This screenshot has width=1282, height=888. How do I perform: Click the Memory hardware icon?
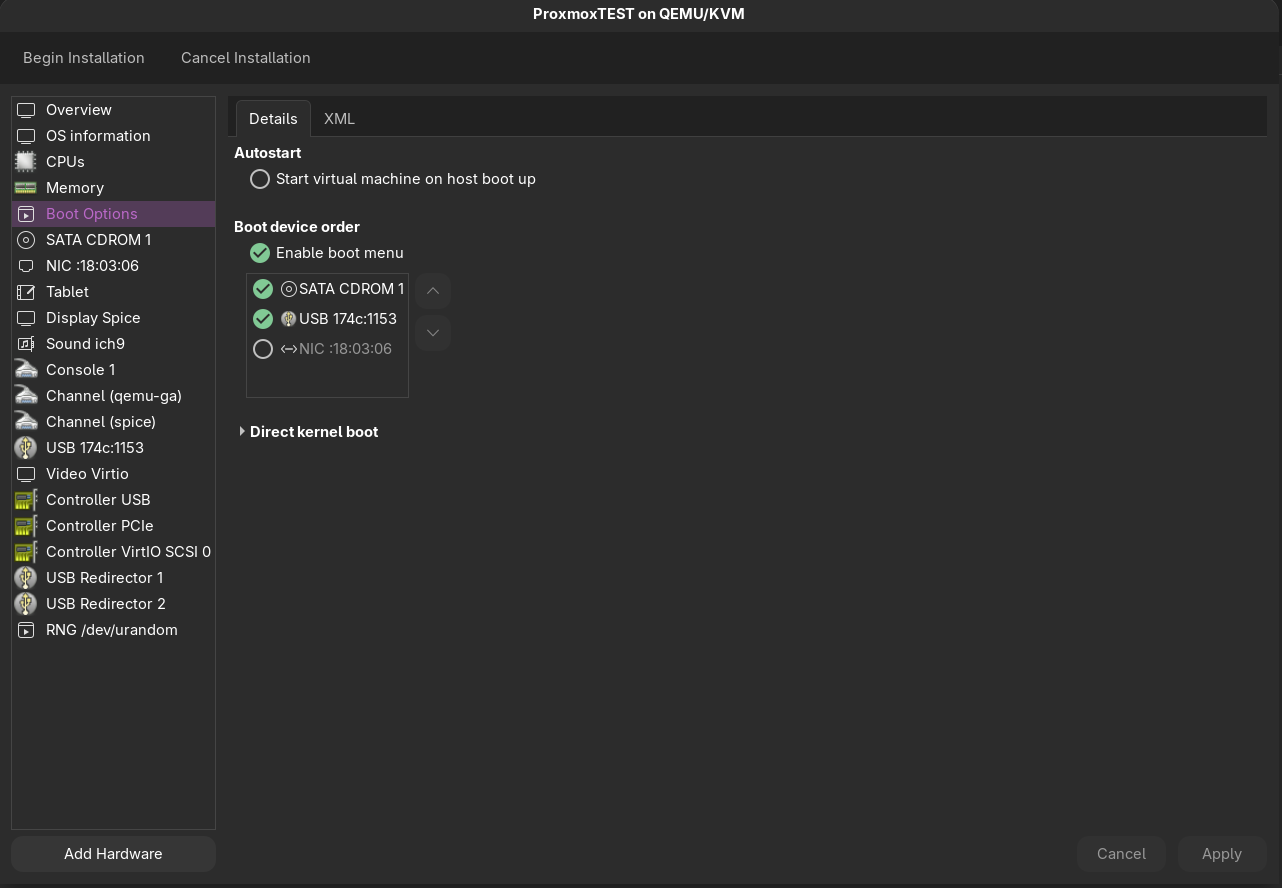25,188
